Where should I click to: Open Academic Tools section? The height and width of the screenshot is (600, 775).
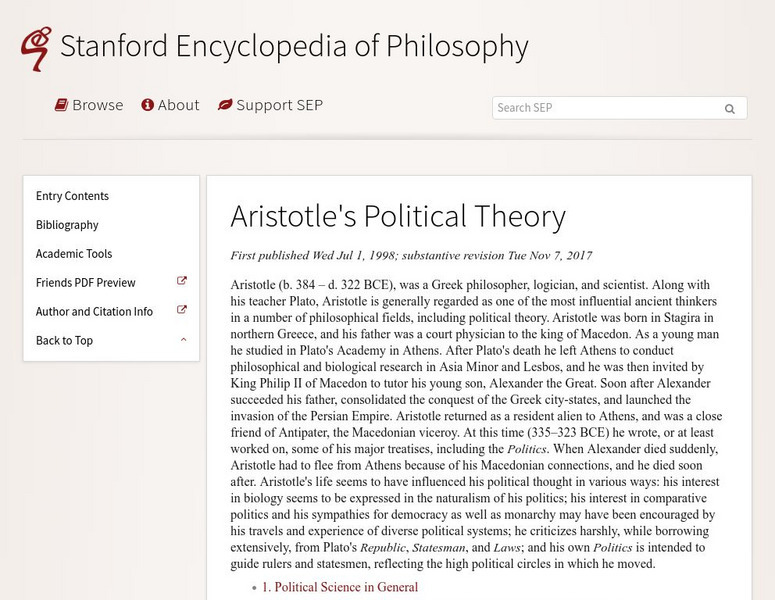[74, 254]
